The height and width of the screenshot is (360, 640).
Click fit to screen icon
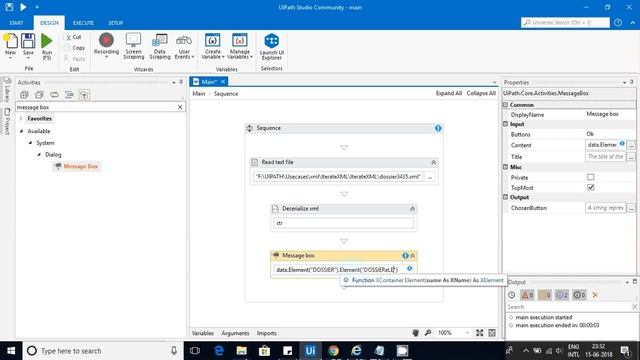480,333
